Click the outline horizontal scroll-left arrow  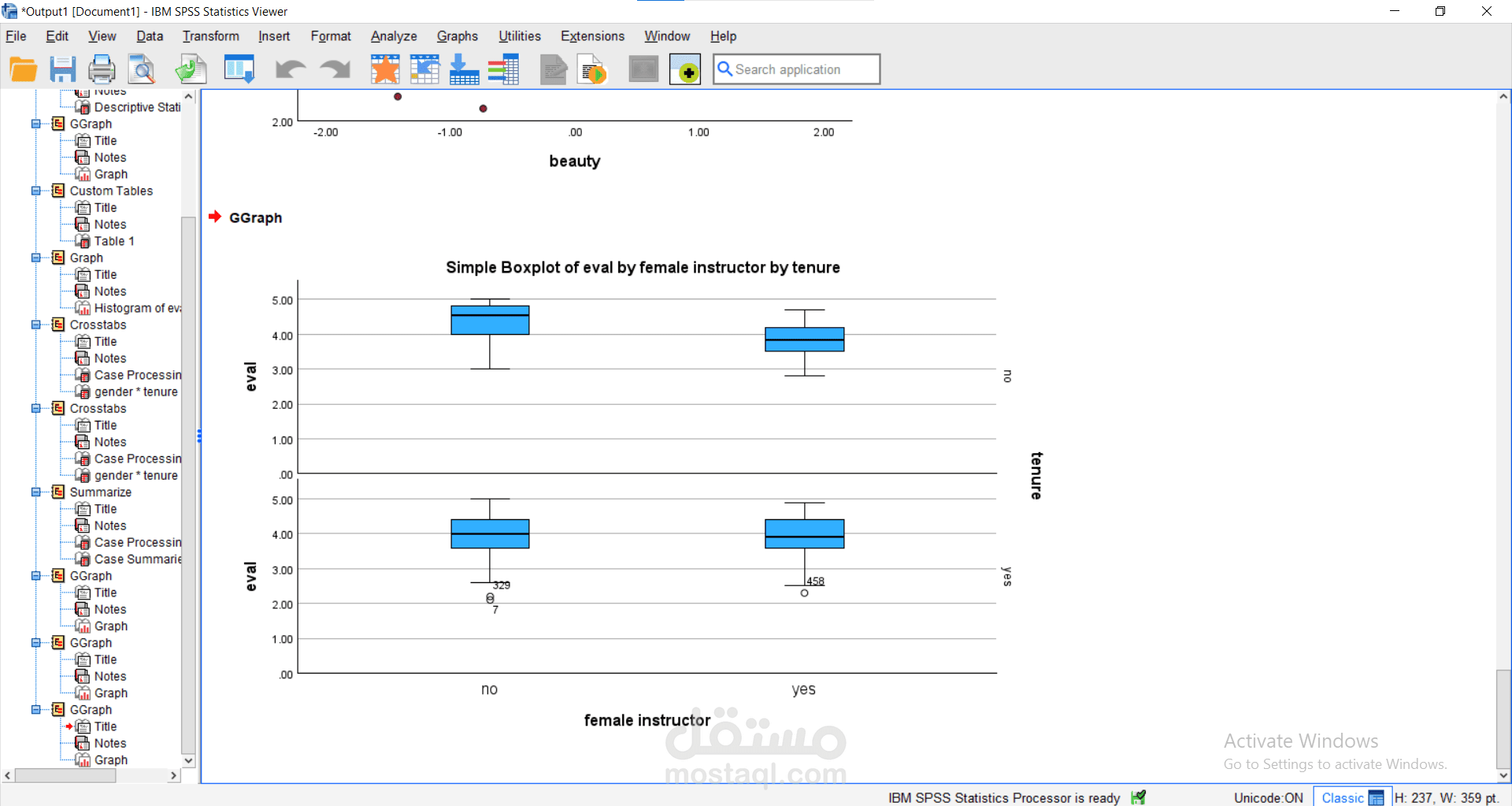[8, 775]
